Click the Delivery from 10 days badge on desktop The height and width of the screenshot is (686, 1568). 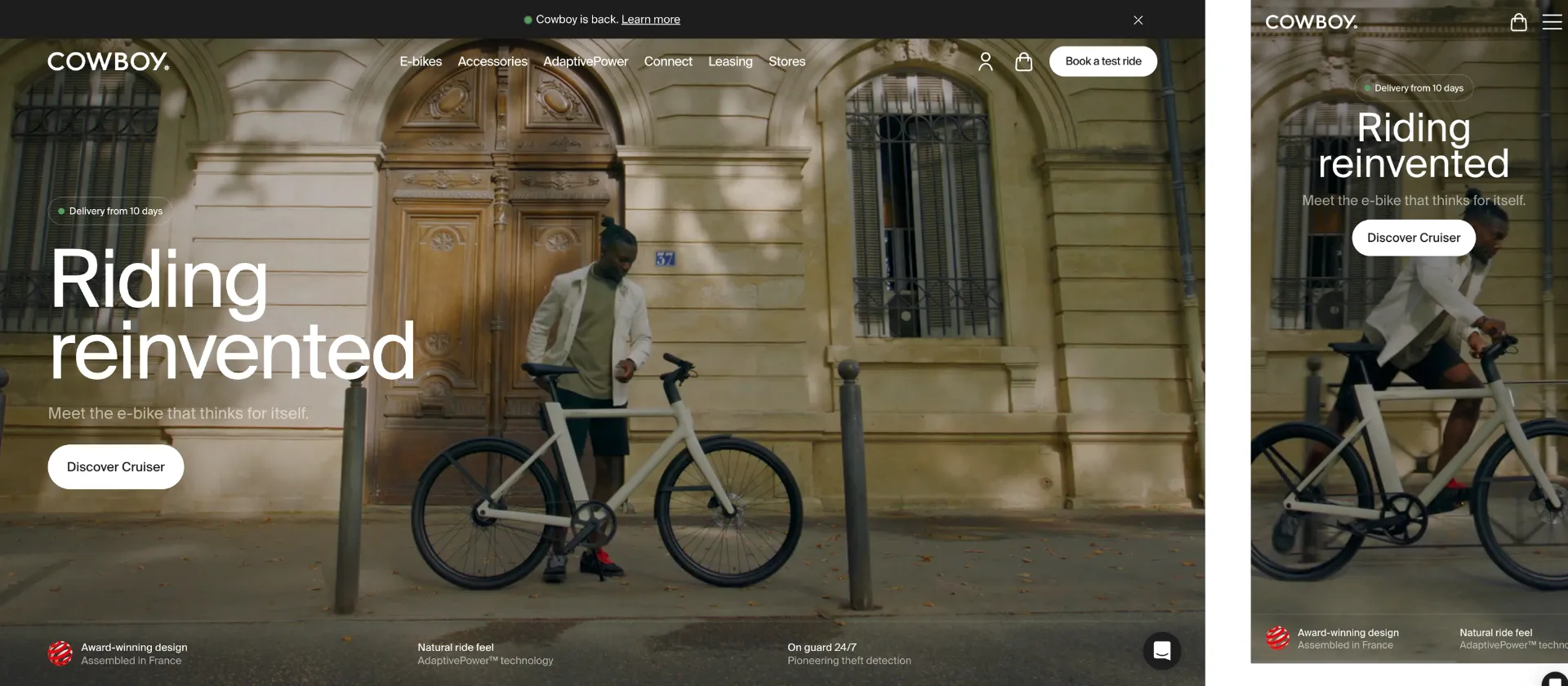[x=110, y=211]
